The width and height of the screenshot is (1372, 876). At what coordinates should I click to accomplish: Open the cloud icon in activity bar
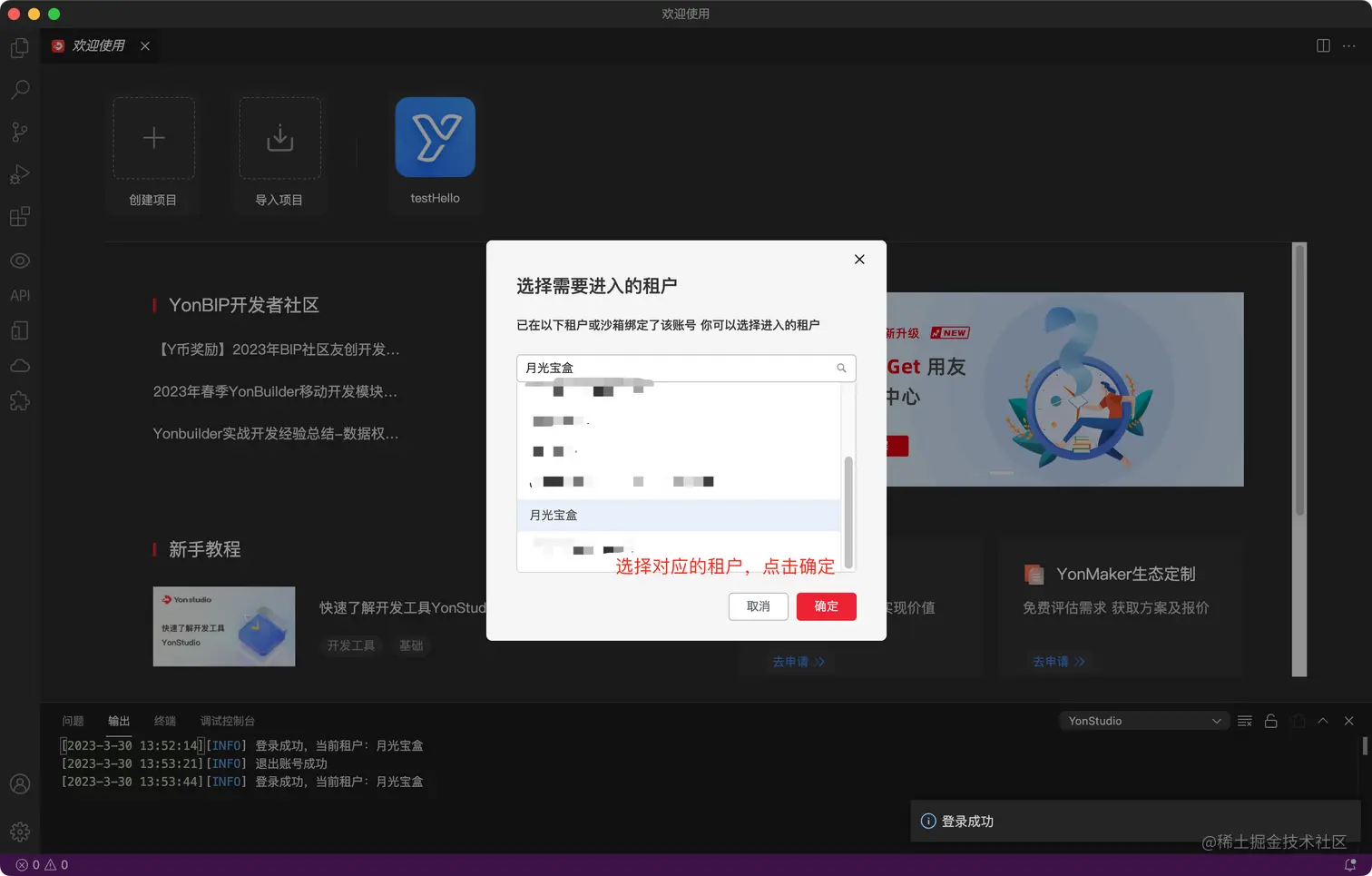coord(20,366)
